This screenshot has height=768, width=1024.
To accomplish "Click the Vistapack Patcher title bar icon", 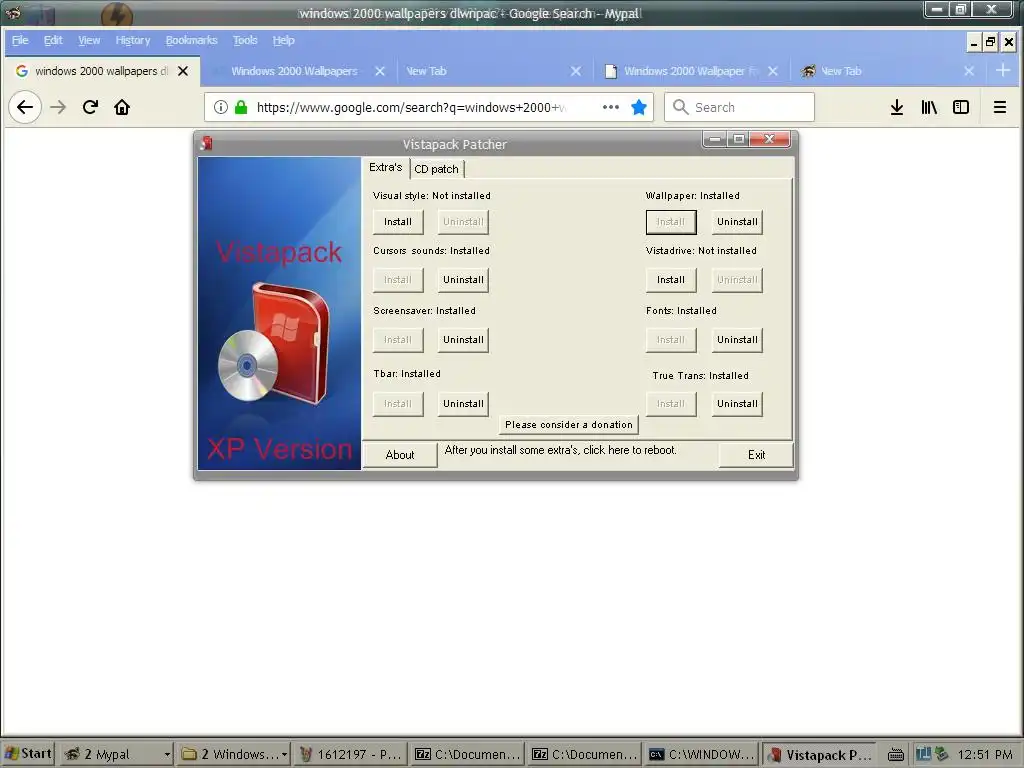I will 206,143.
